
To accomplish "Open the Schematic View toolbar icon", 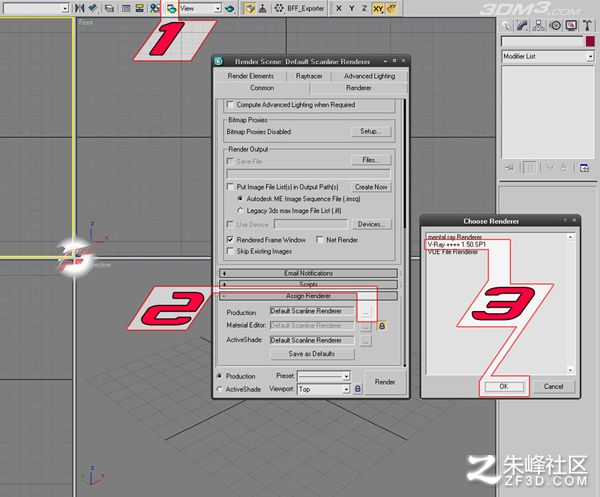I will pyautogui.click(x=140, y=8).
